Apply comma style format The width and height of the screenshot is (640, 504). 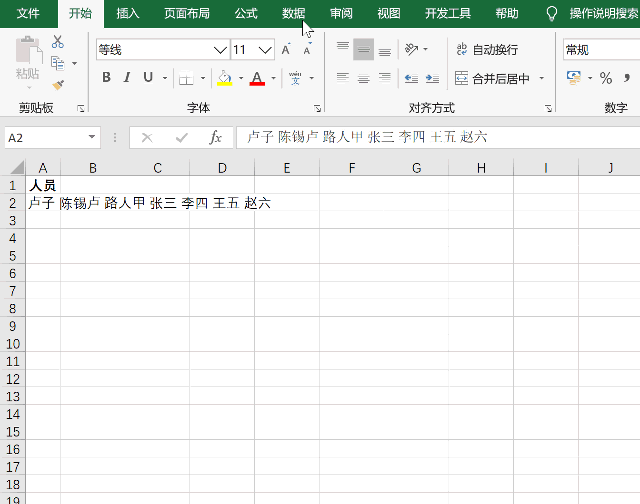[x=627, y=78]
